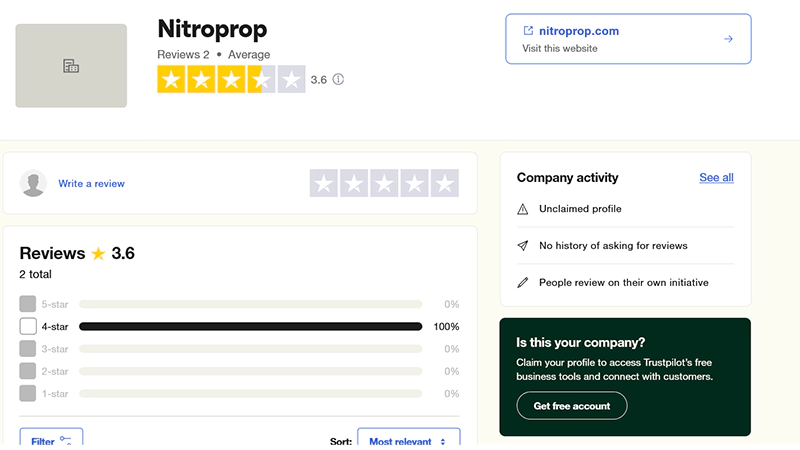This screenshot has width=800, height=450.
Task: Click the Write a review link
Action: click(x=92, y=184)
